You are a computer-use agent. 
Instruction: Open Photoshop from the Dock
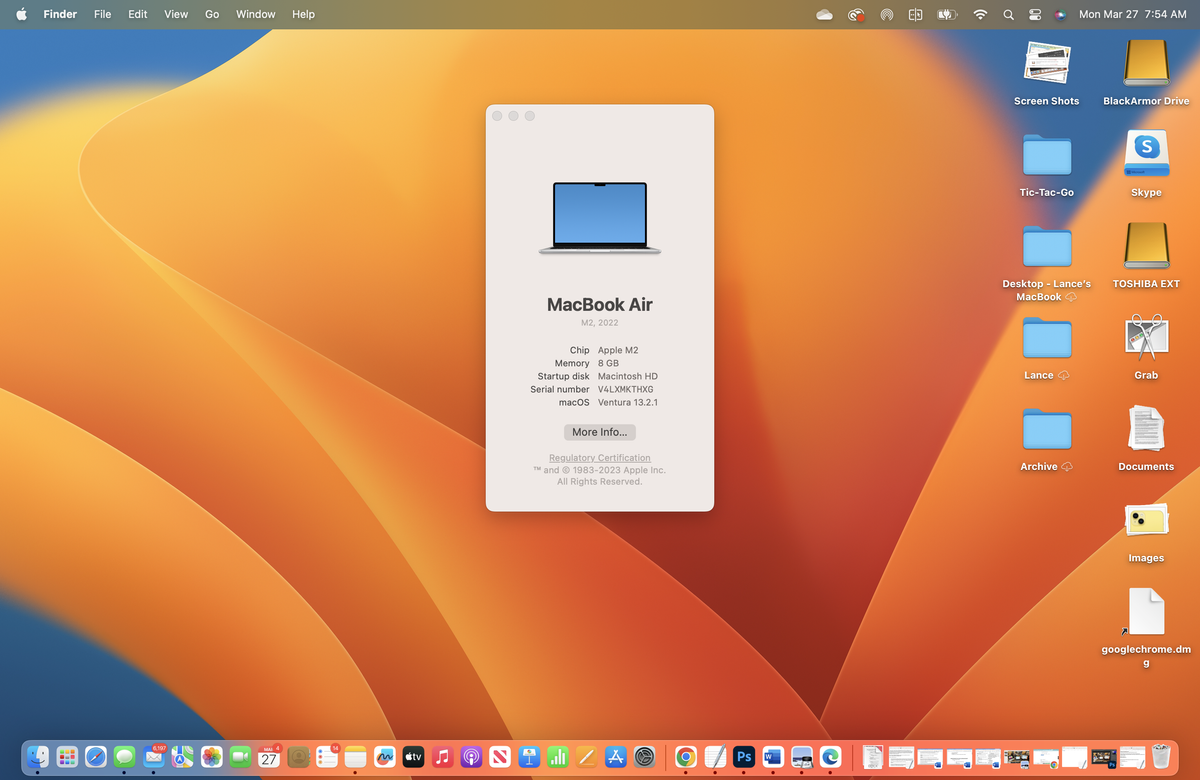click(743, 758)
